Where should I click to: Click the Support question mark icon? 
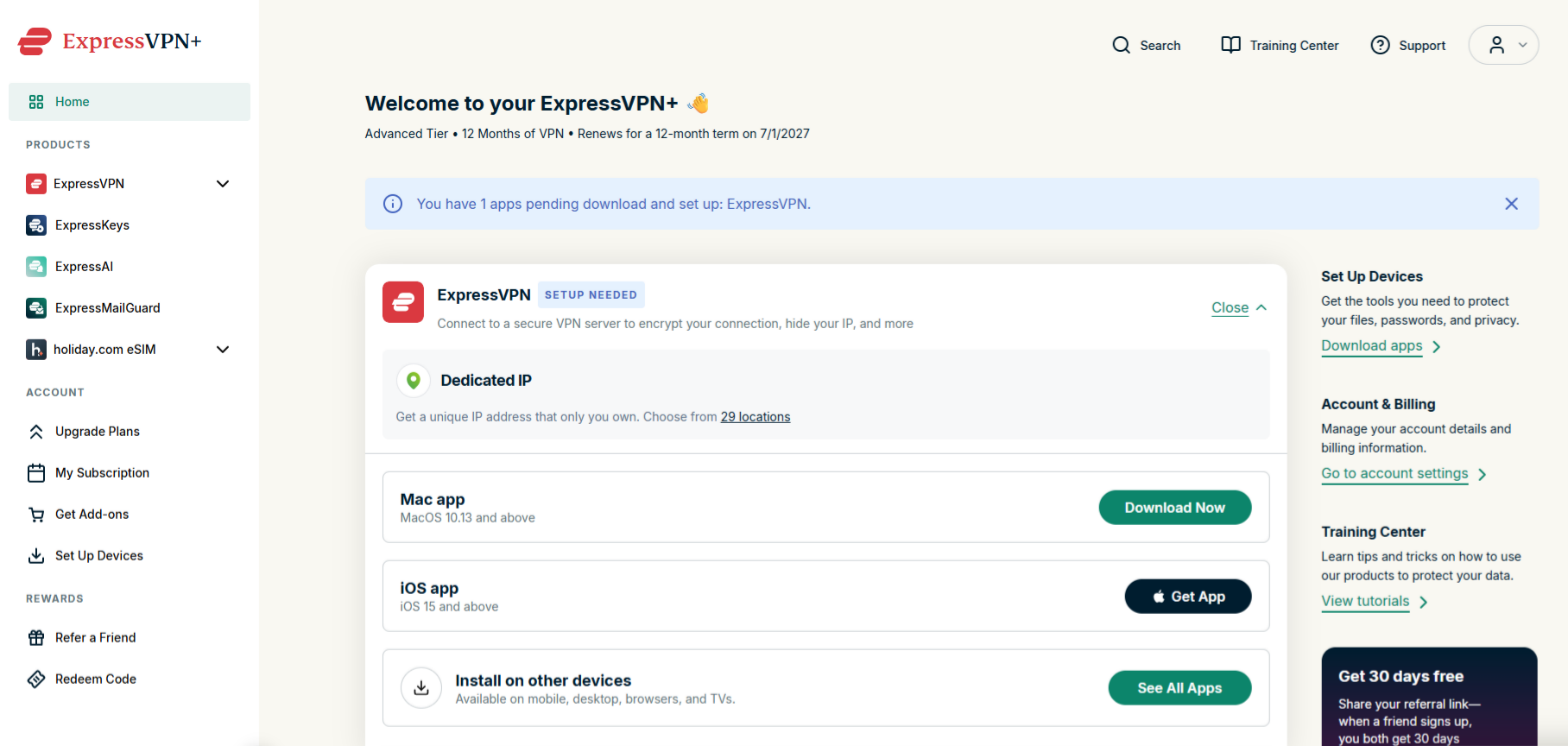tap(1381, 45)
